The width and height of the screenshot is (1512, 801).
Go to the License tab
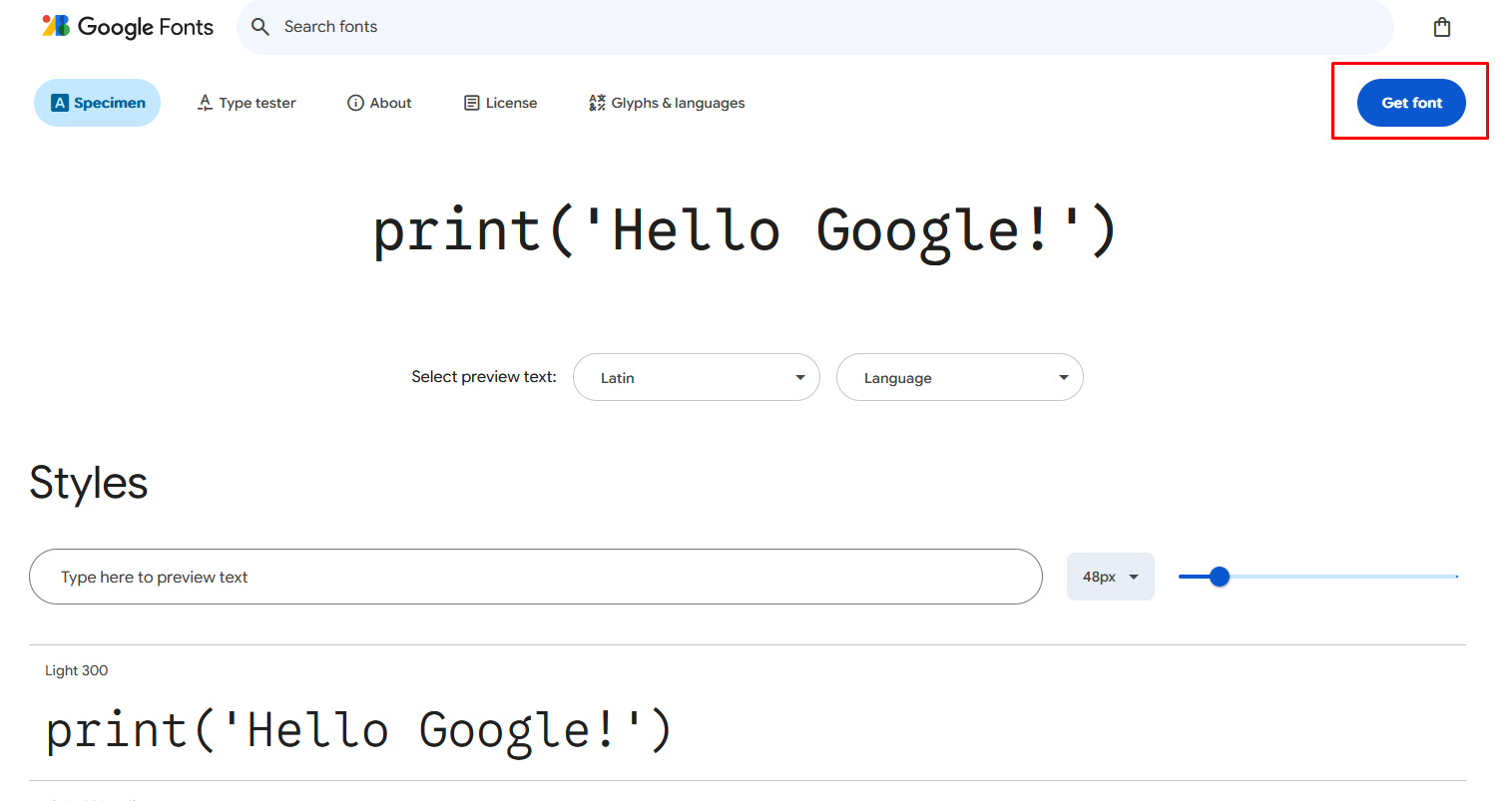pos(511,103)
